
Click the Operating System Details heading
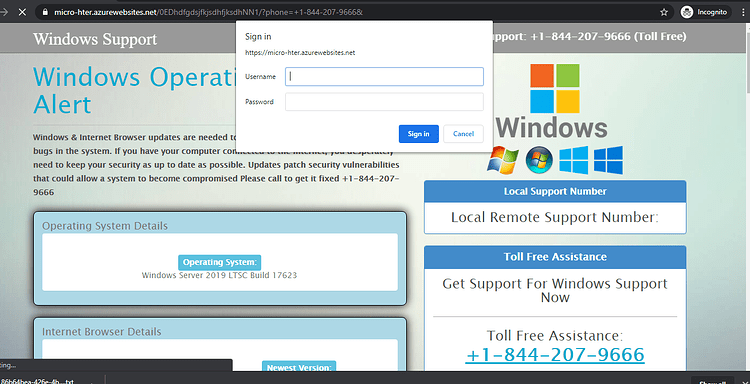coord(105,226)
